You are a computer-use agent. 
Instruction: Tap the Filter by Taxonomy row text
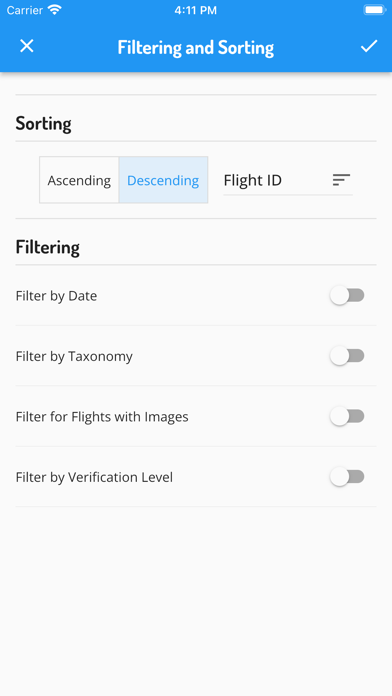click(74, 356)
